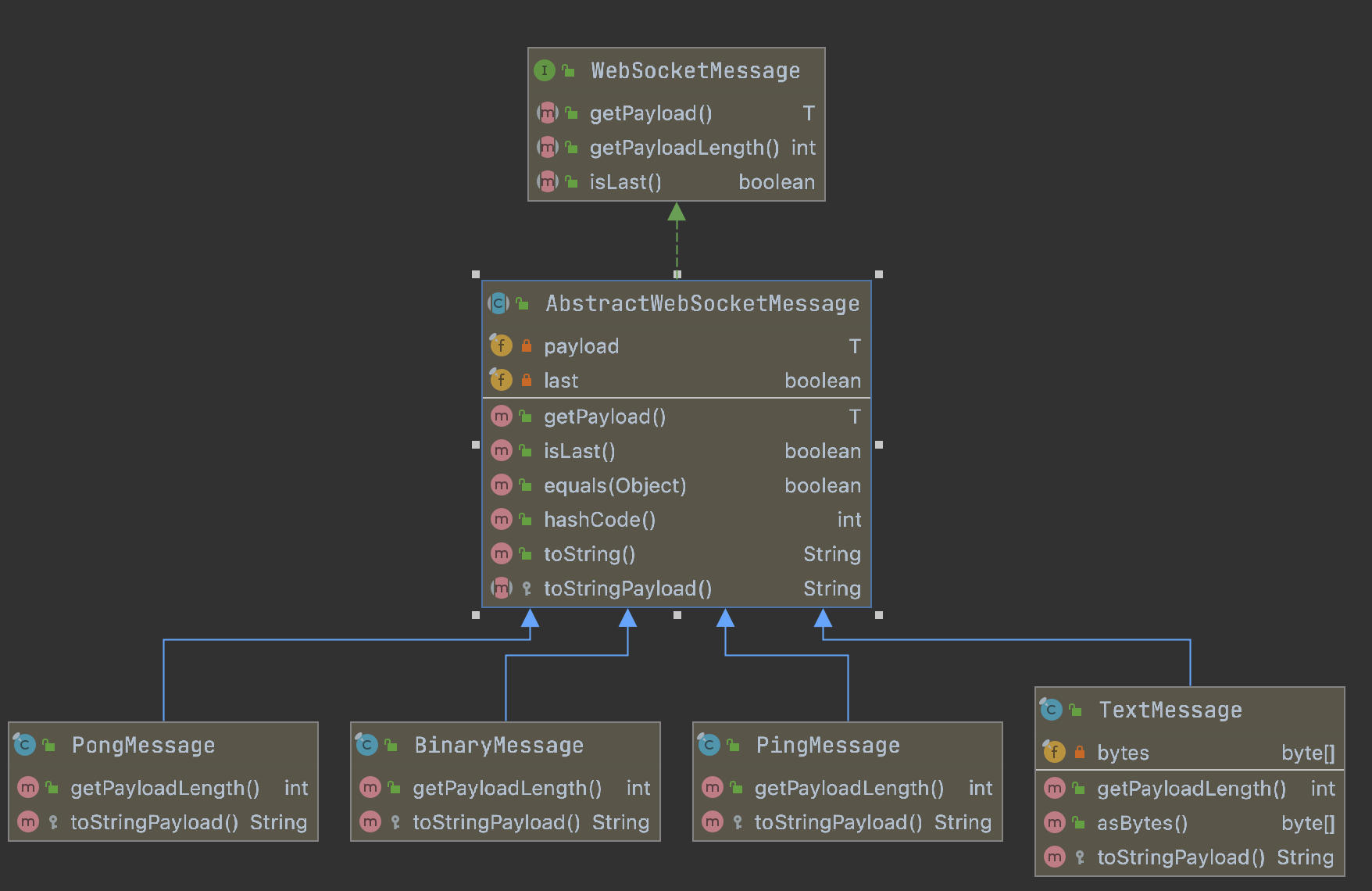The image size is (1372, 891).
Task: Click the method icon for WebSocketMessage isLast()
Action: click(548, 182)
